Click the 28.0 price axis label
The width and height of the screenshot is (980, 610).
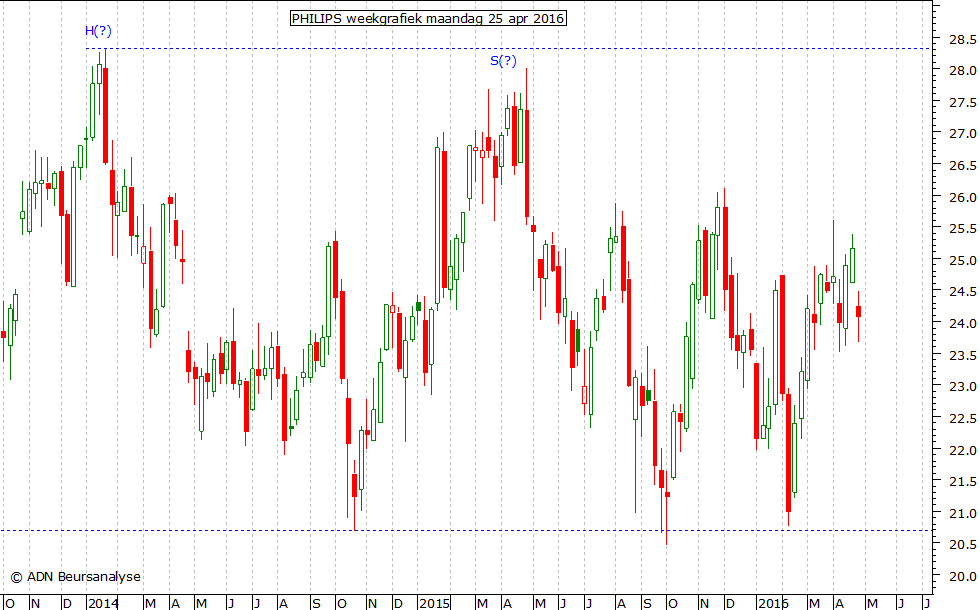tap(962, 71)
